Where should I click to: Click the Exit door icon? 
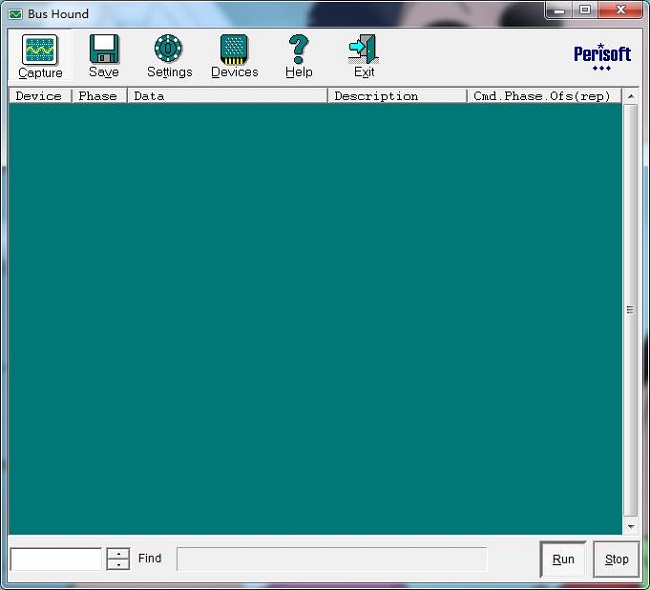click(x=363, y=50)
